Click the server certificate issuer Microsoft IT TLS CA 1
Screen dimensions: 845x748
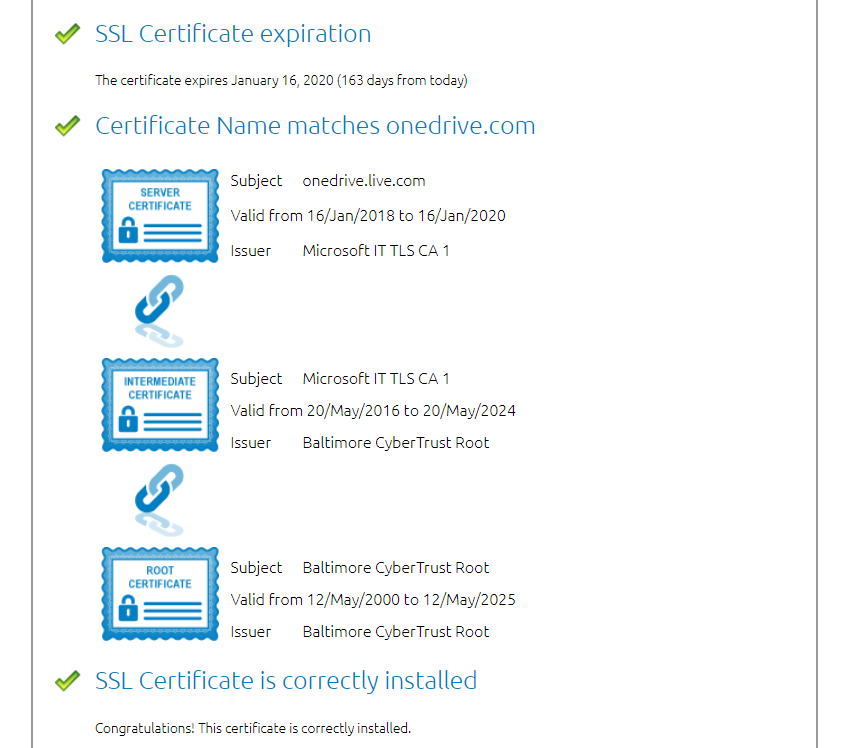tap(376, 251)
